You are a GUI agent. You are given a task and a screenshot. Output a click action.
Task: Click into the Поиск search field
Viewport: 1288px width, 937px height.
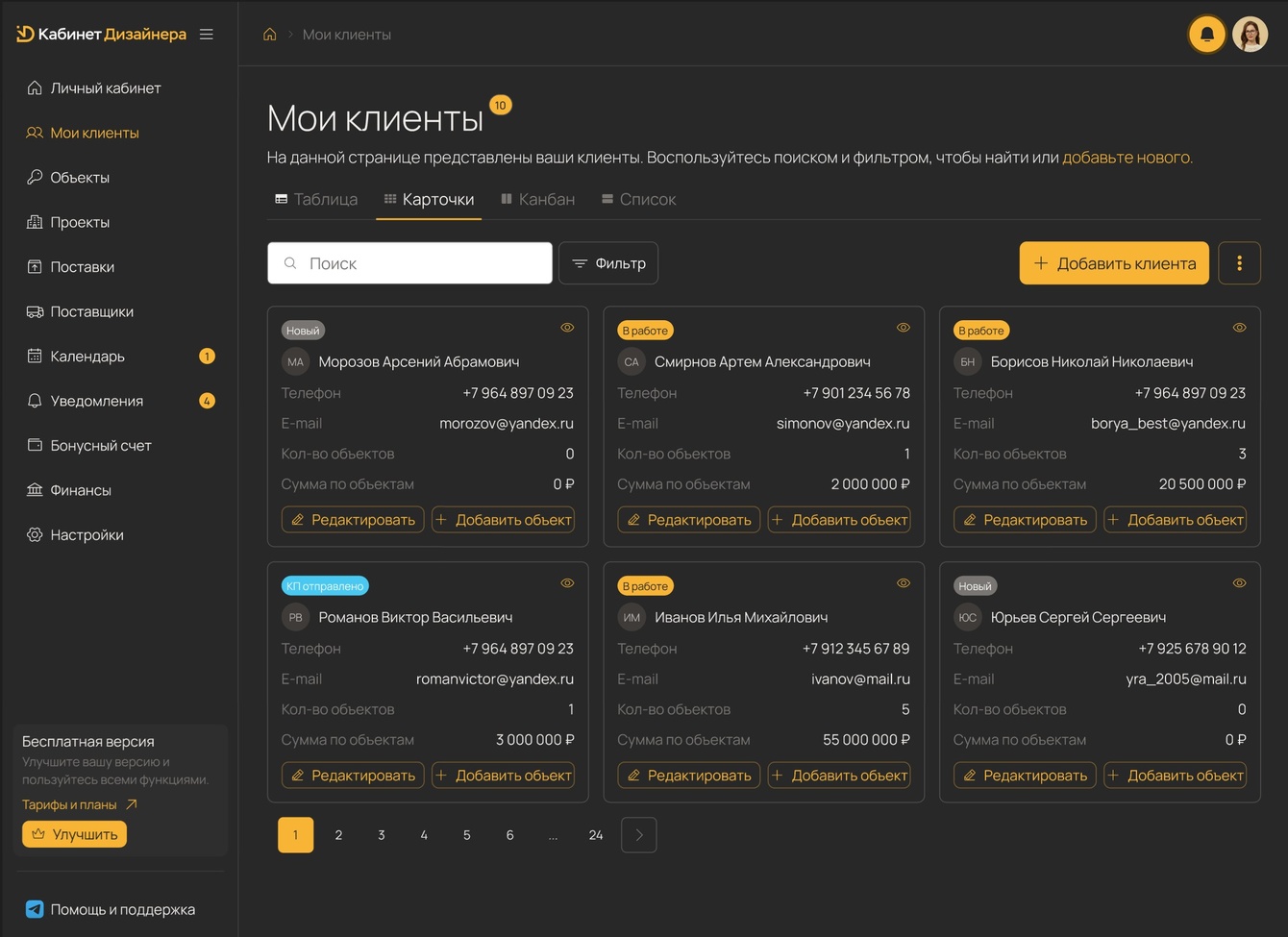(x=410, y=263)
